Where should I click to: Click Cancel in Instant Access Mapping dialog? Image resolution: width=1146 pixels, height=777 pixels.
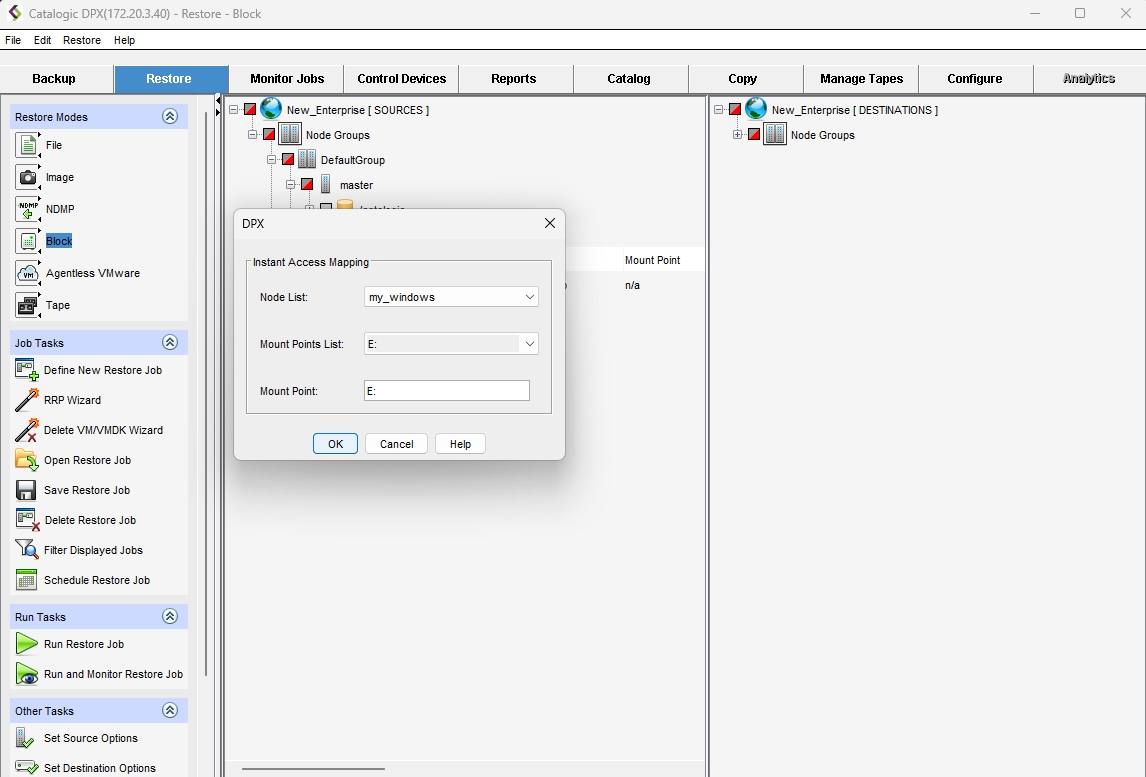pyautogui.click(x=396, y=444)
